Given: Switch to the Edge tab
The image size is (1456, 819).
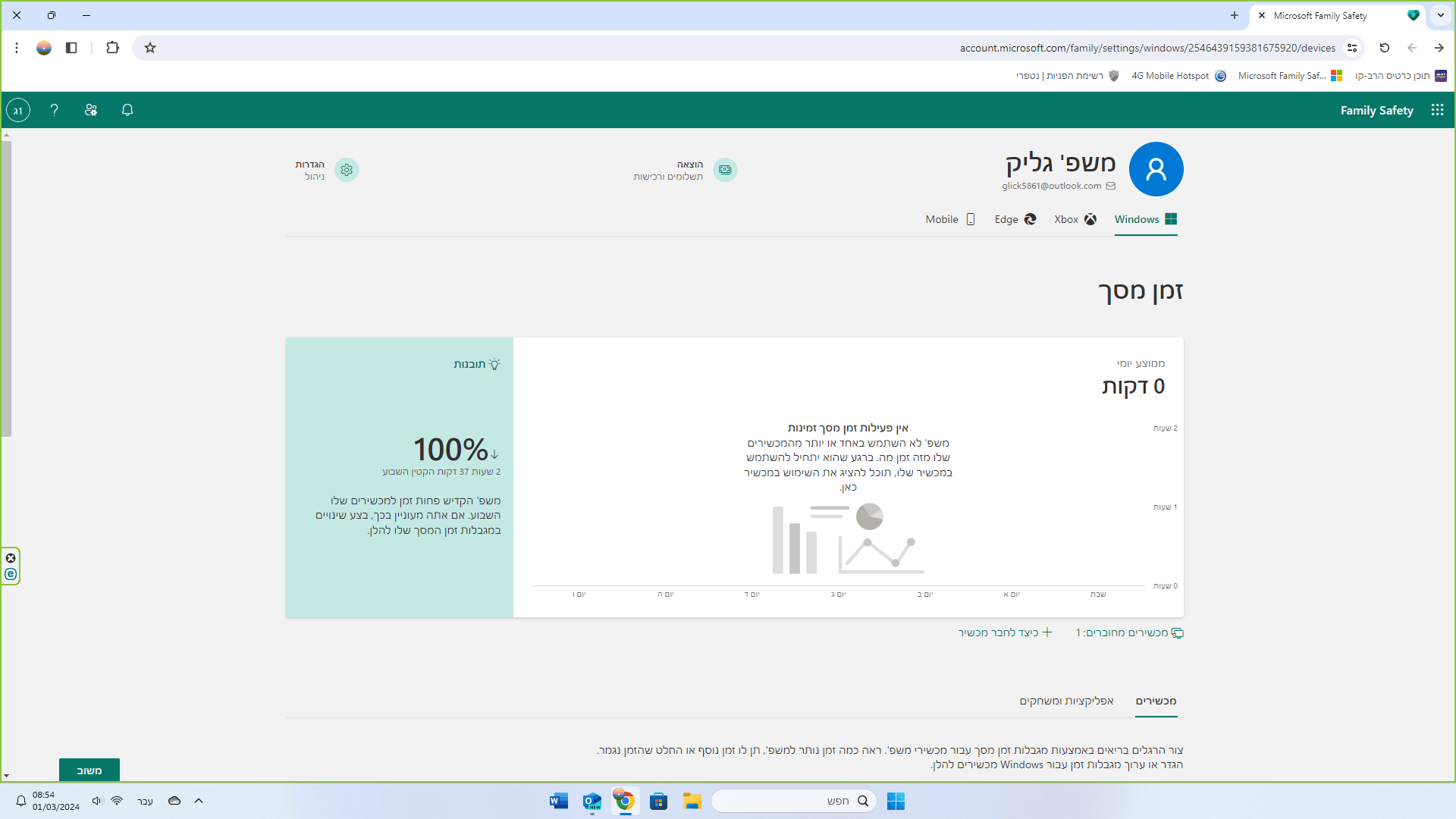Looking at the screenshot, I should click(1015, 219).
